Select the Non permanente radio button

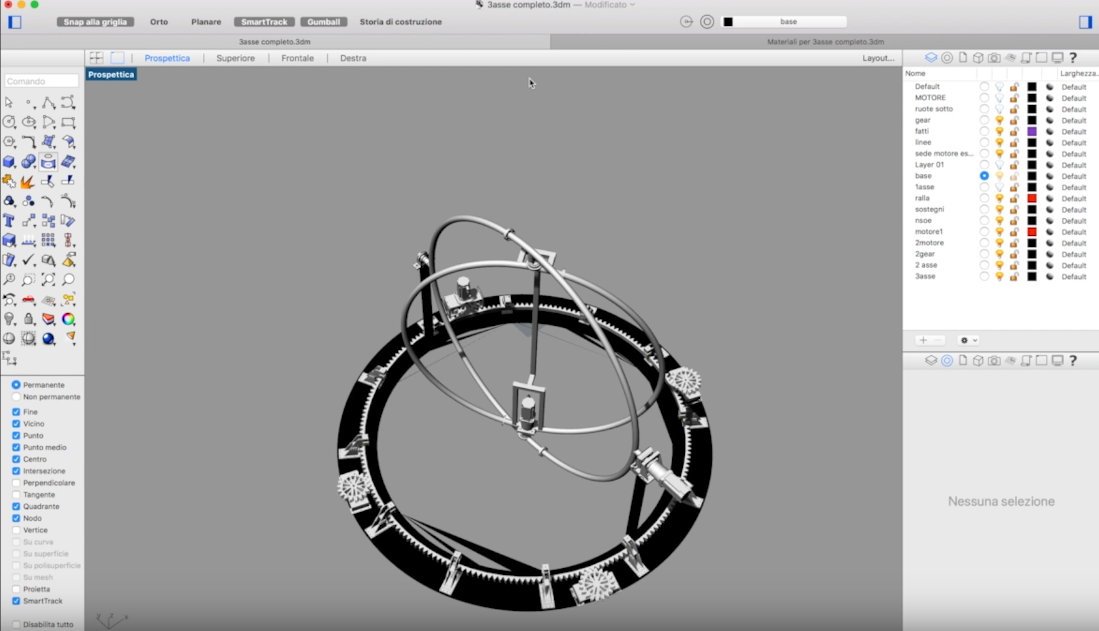16,397
